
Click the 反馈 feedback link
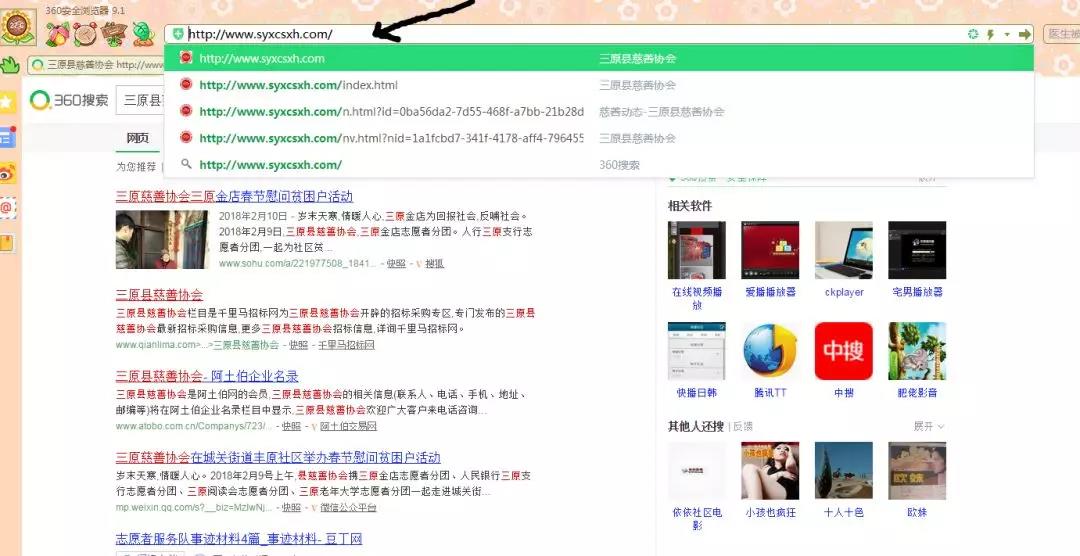(743, 426)
